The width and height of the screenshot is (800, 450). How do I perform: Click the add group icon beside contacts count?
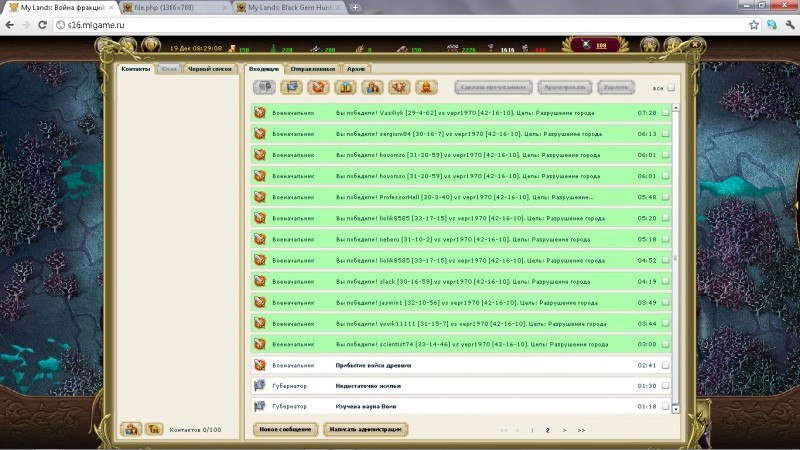[x=154, y=429]
